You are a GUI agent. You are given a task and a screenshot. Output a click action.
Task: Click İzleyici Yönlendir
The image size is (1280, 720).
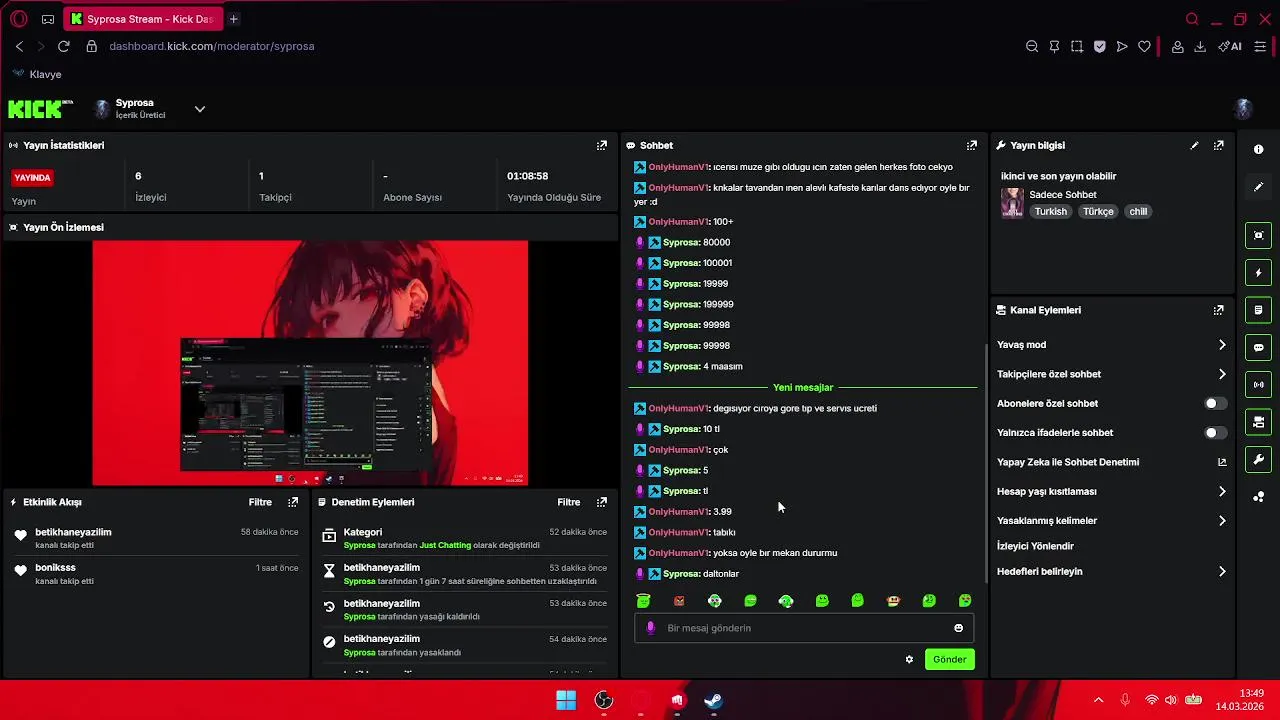click(x=1035, y=546)
